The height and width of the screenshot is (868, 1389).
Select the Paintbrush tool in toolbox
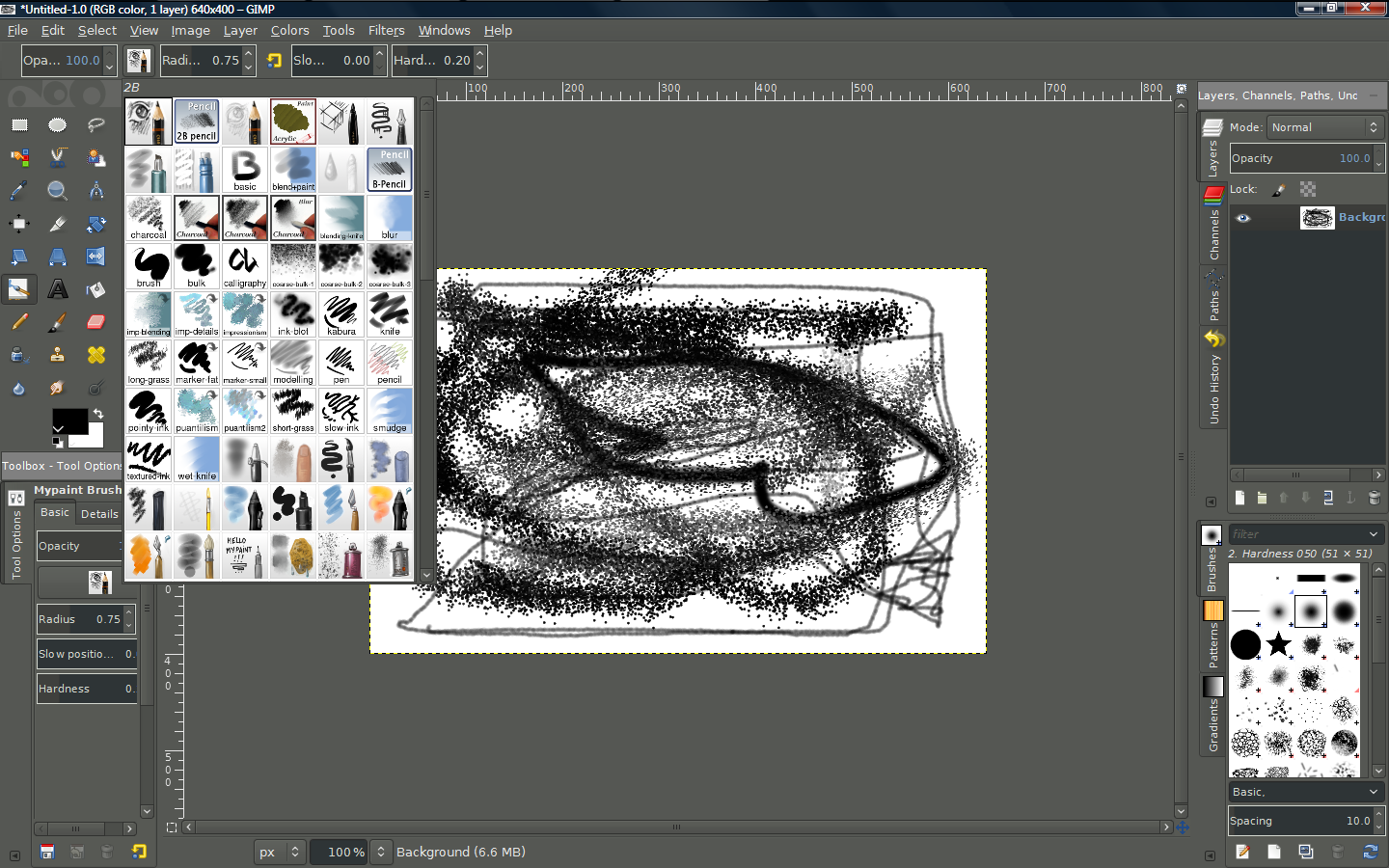click(58, 322)
